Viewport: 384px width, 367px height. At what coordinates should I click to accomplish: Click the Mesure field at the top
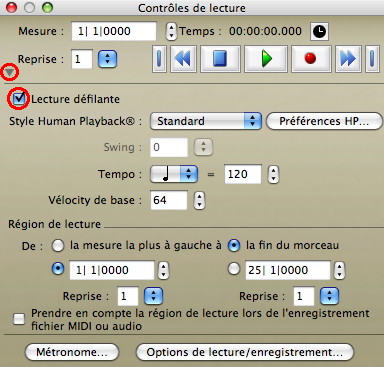(x=114, y=31)
